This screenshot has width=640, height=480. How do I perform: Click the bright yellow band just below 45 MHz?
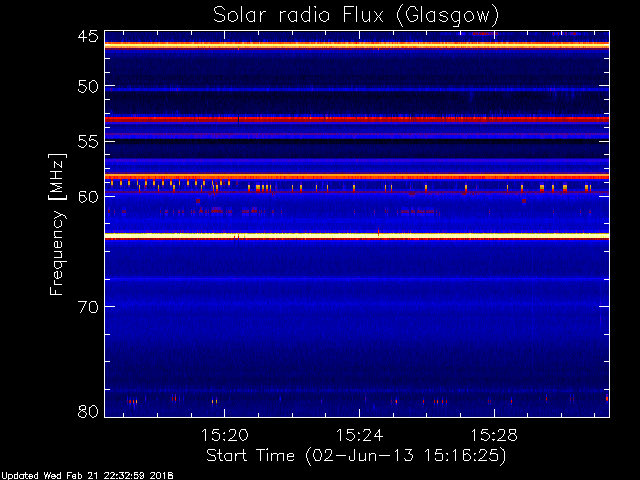coord(357,46)
